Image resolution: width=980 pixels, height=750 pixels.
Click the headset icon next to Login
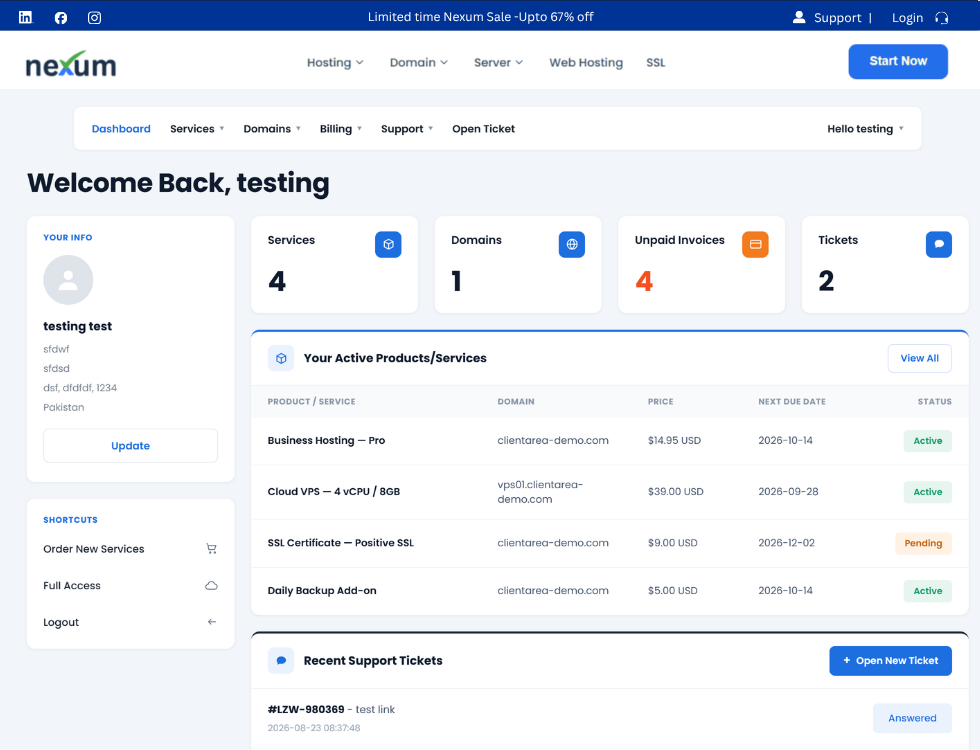pos(941,18)
